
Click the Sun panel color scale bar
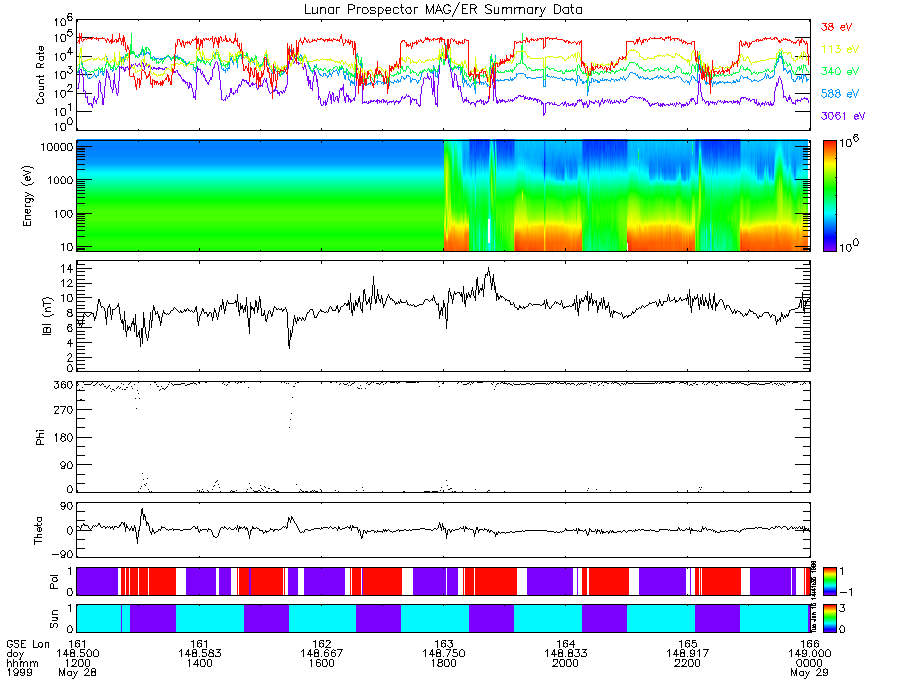click(829, 618)
